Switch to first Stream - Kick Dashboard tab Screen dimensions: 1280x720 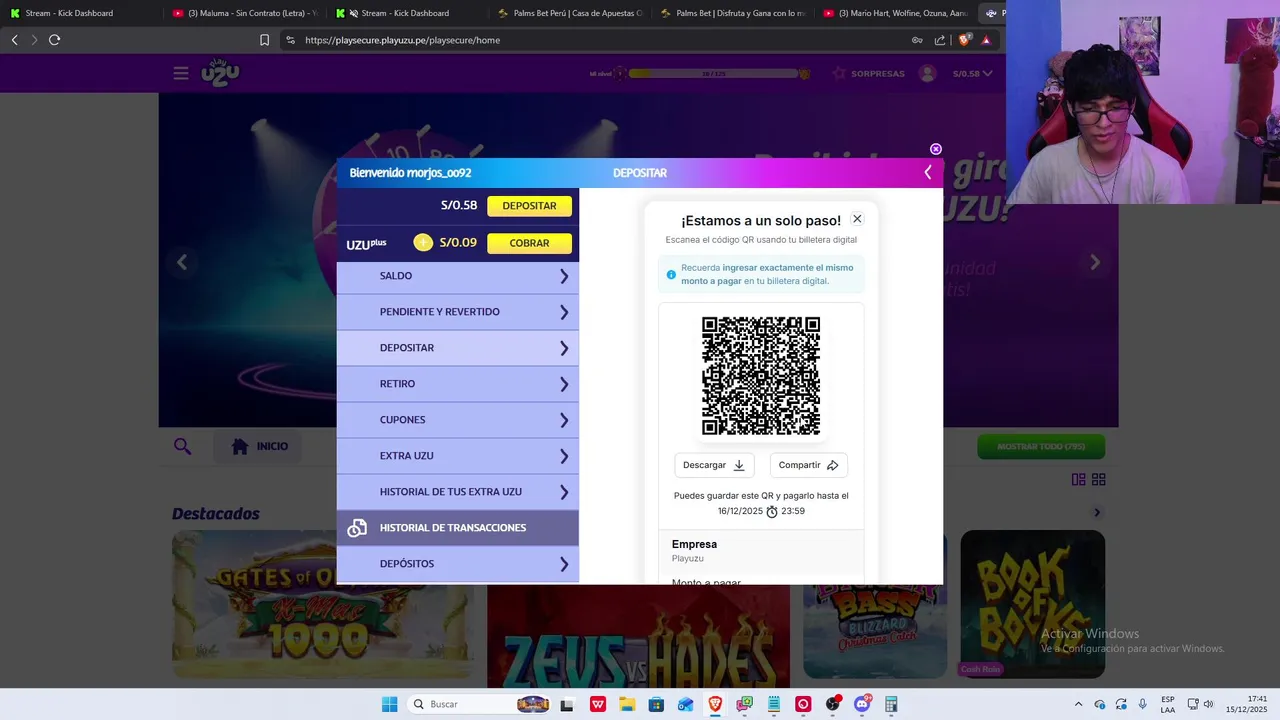click(80, 13)
